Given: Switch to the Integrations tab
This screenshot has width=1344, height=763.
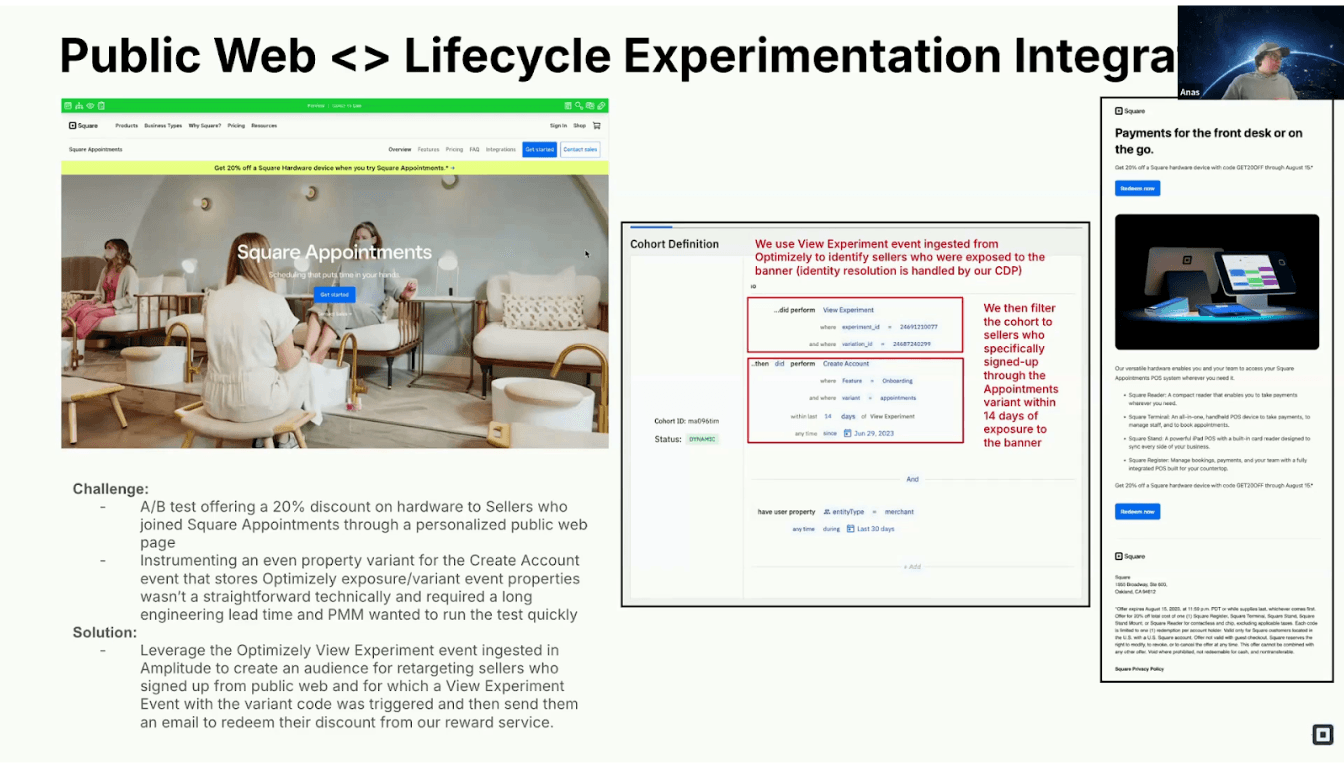Looking at the screenshot, I should tap(502, 150).
